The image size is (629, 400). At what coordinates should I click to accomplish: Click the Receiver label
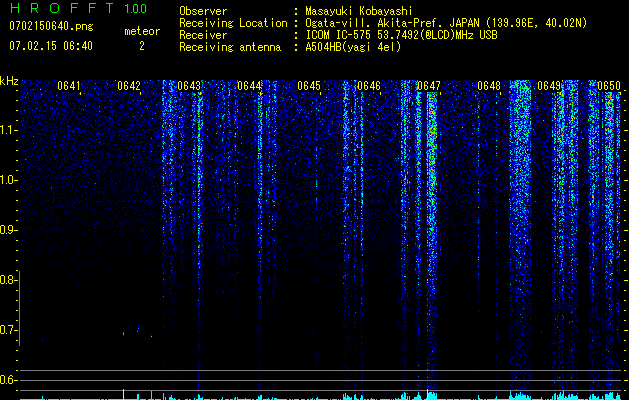pos(203,35)
